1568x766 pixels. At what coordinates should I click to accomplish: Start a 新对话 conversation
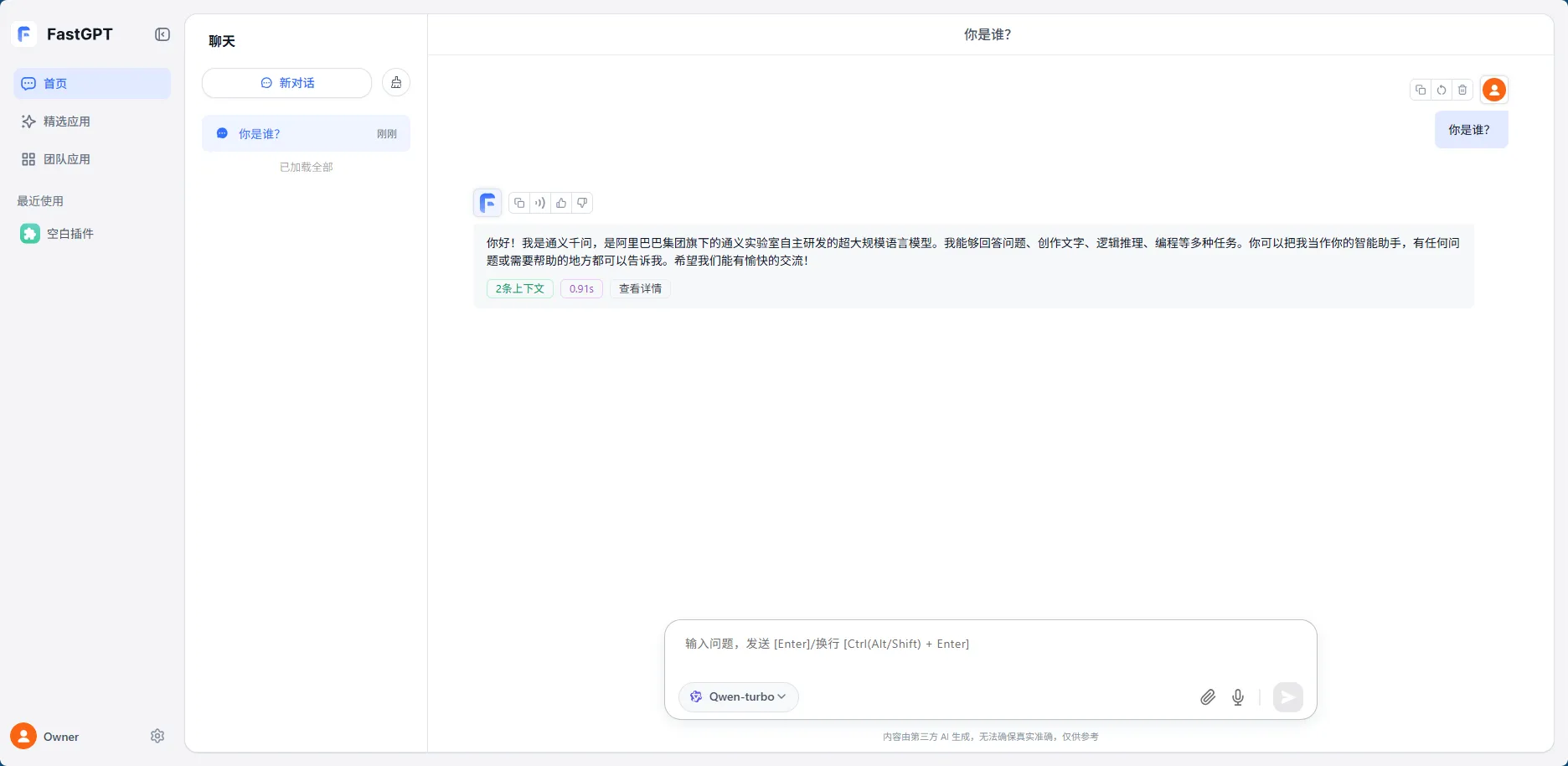(x=286, y=83)
